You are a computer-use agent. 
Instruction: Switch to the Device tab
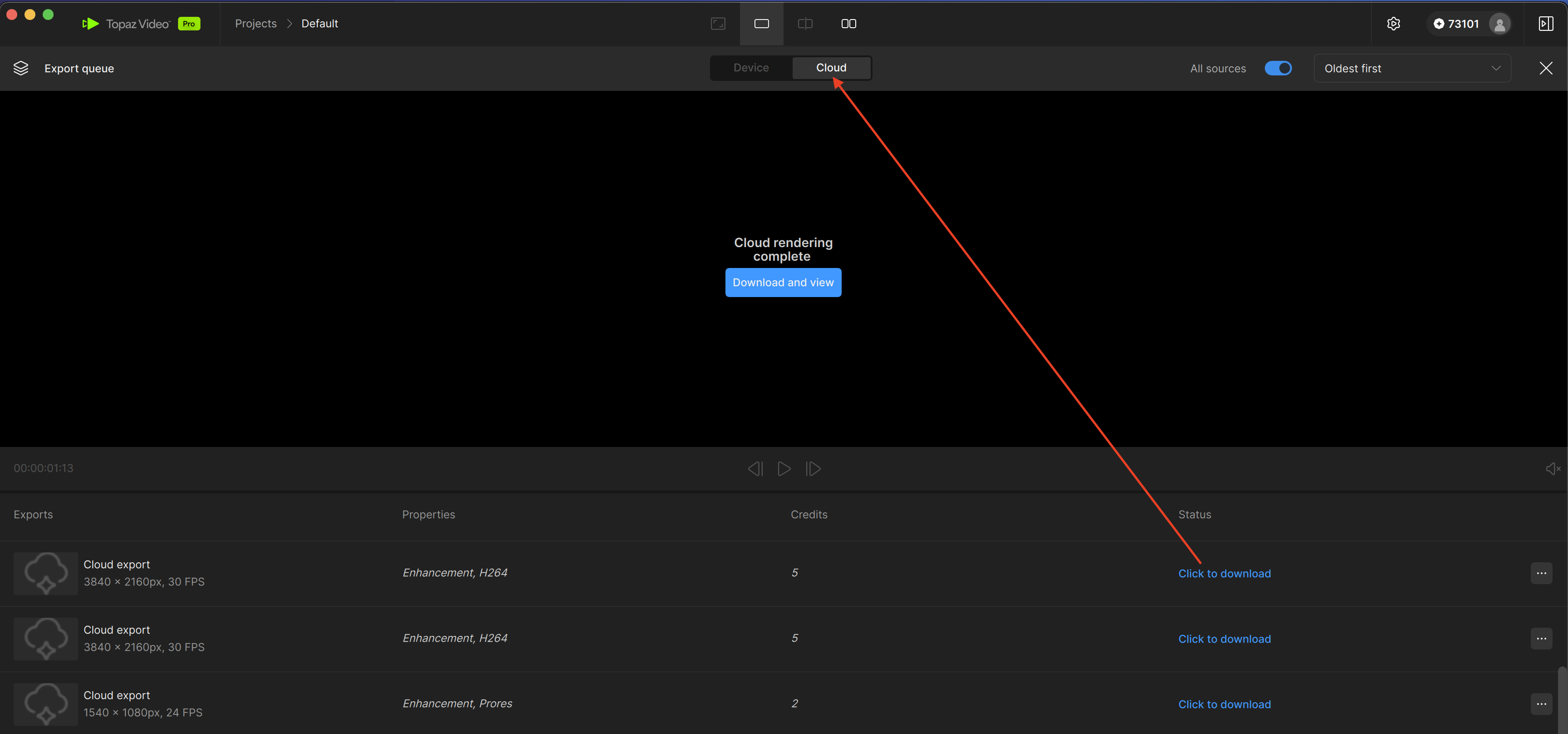tap(750, 68)
